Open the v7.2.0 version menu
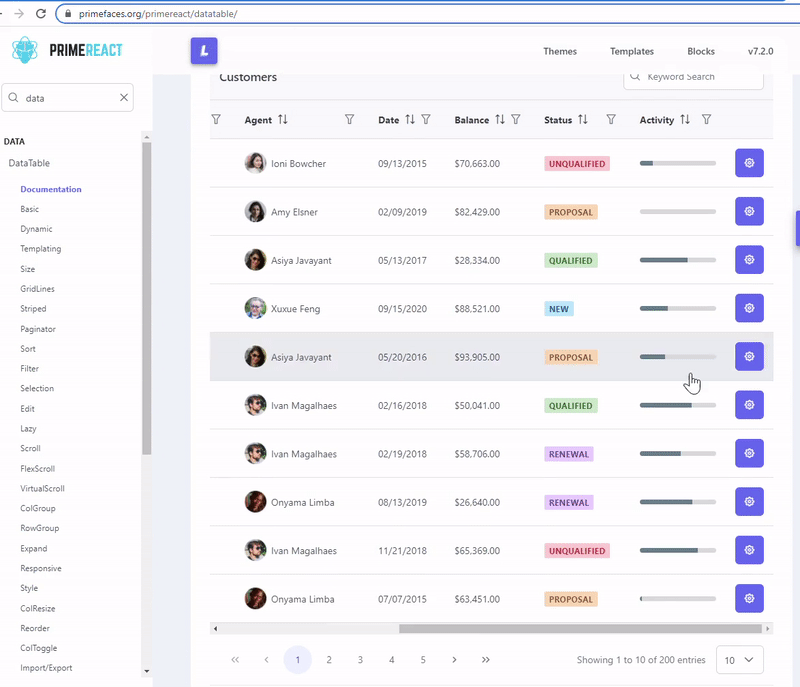Screen dimensions: 800x687 click(760, 51)
